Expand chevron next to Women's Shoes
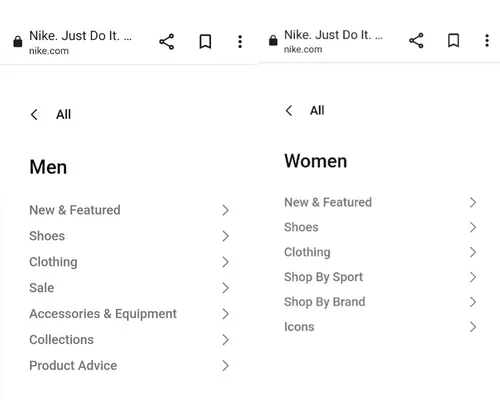 [473, 227]
